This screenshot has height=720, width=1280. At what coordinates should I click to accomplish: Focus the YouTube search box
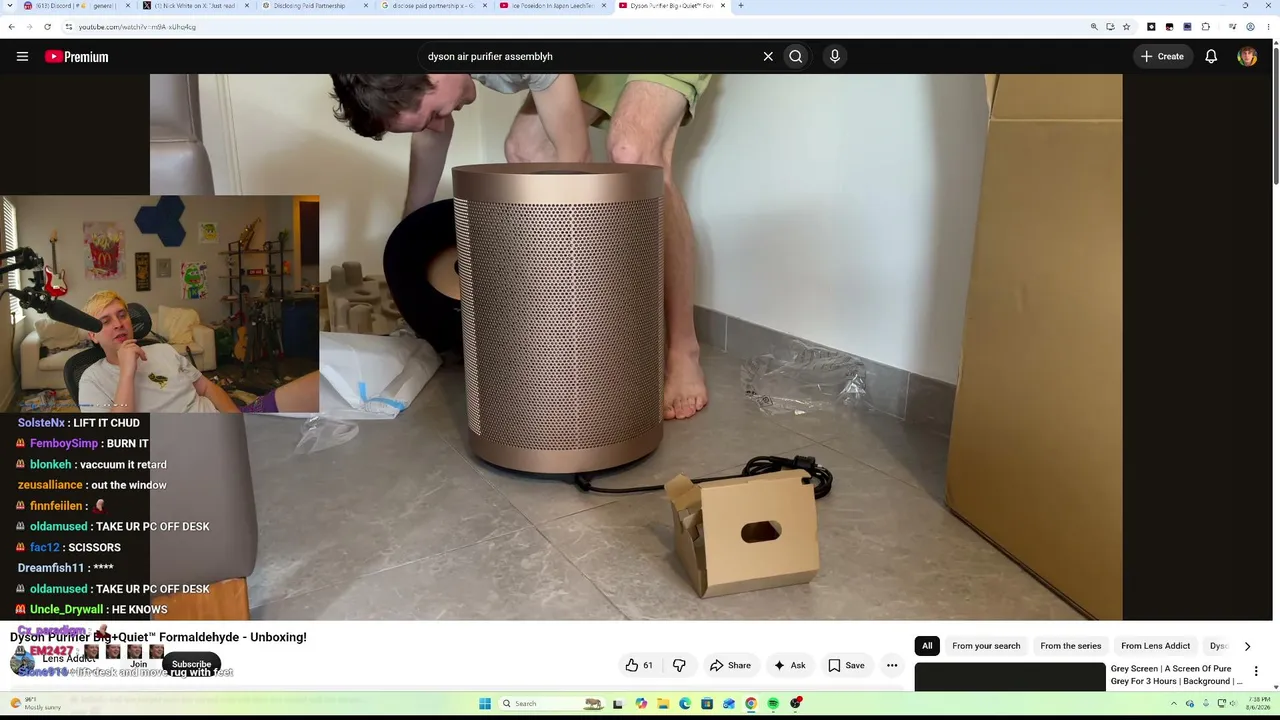pyautogui.click(x=590, y=57)
